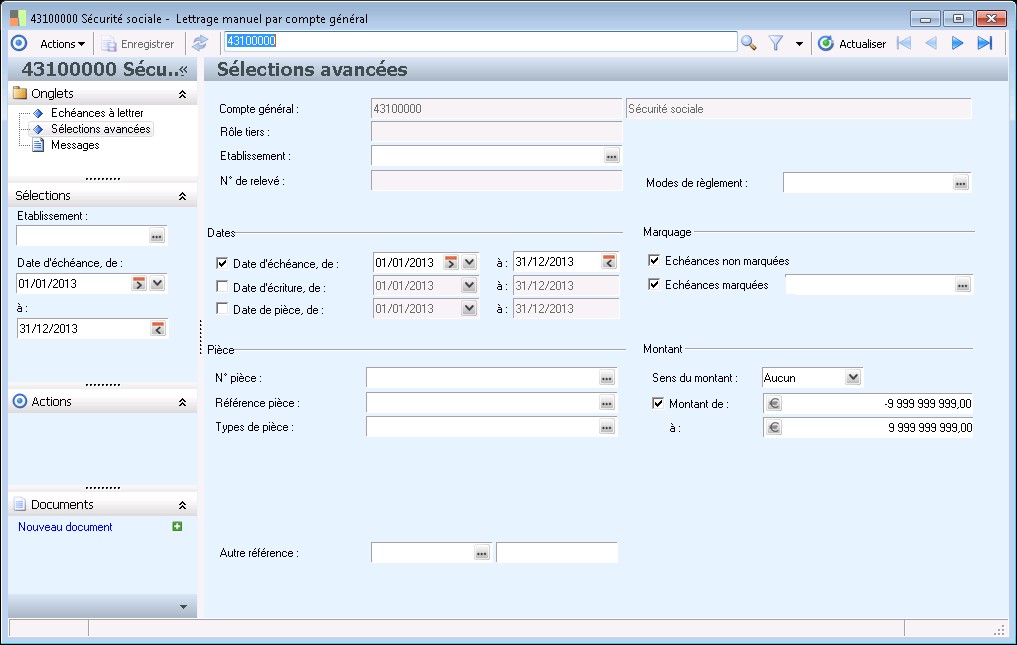Enable the Date de pièce checkbox
Screen dimensions: 1017x645
222,309
